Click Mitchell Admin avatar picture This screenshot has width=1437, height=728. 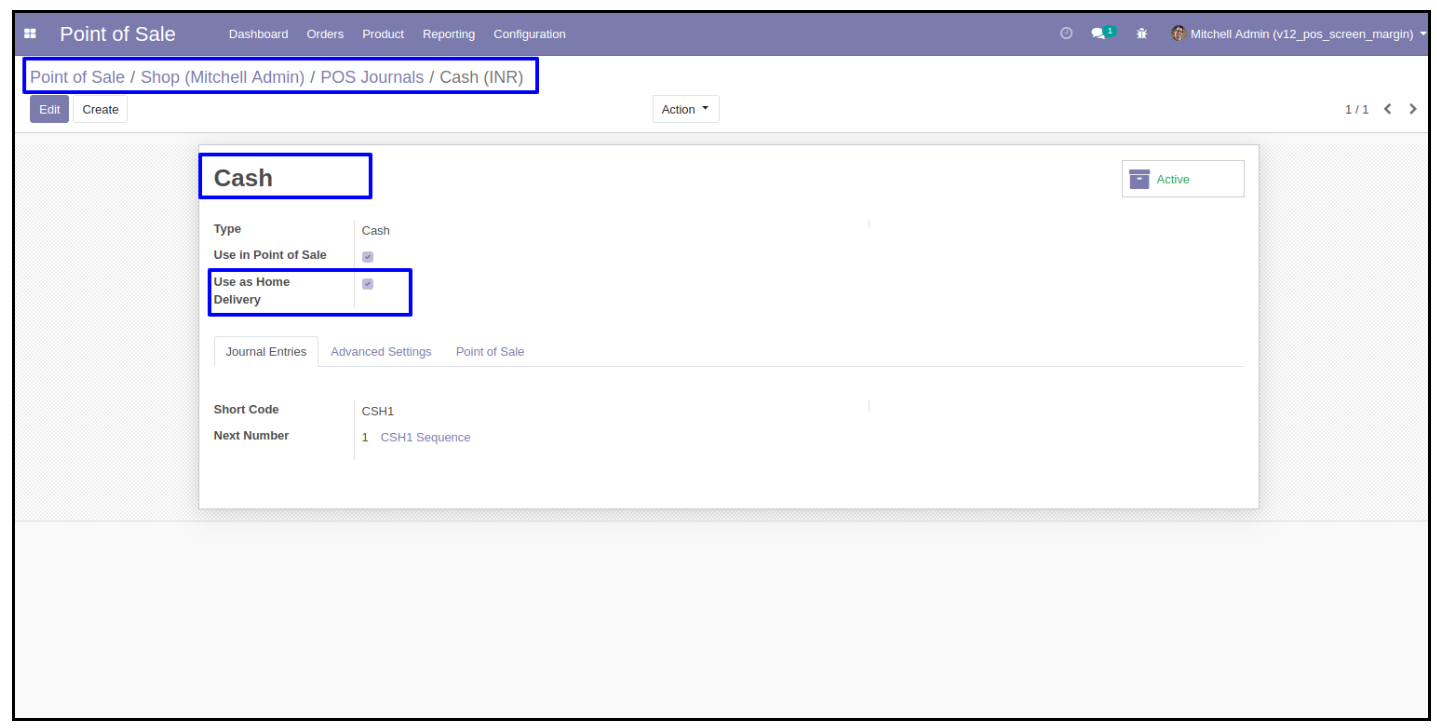[x=1179, y=34]
